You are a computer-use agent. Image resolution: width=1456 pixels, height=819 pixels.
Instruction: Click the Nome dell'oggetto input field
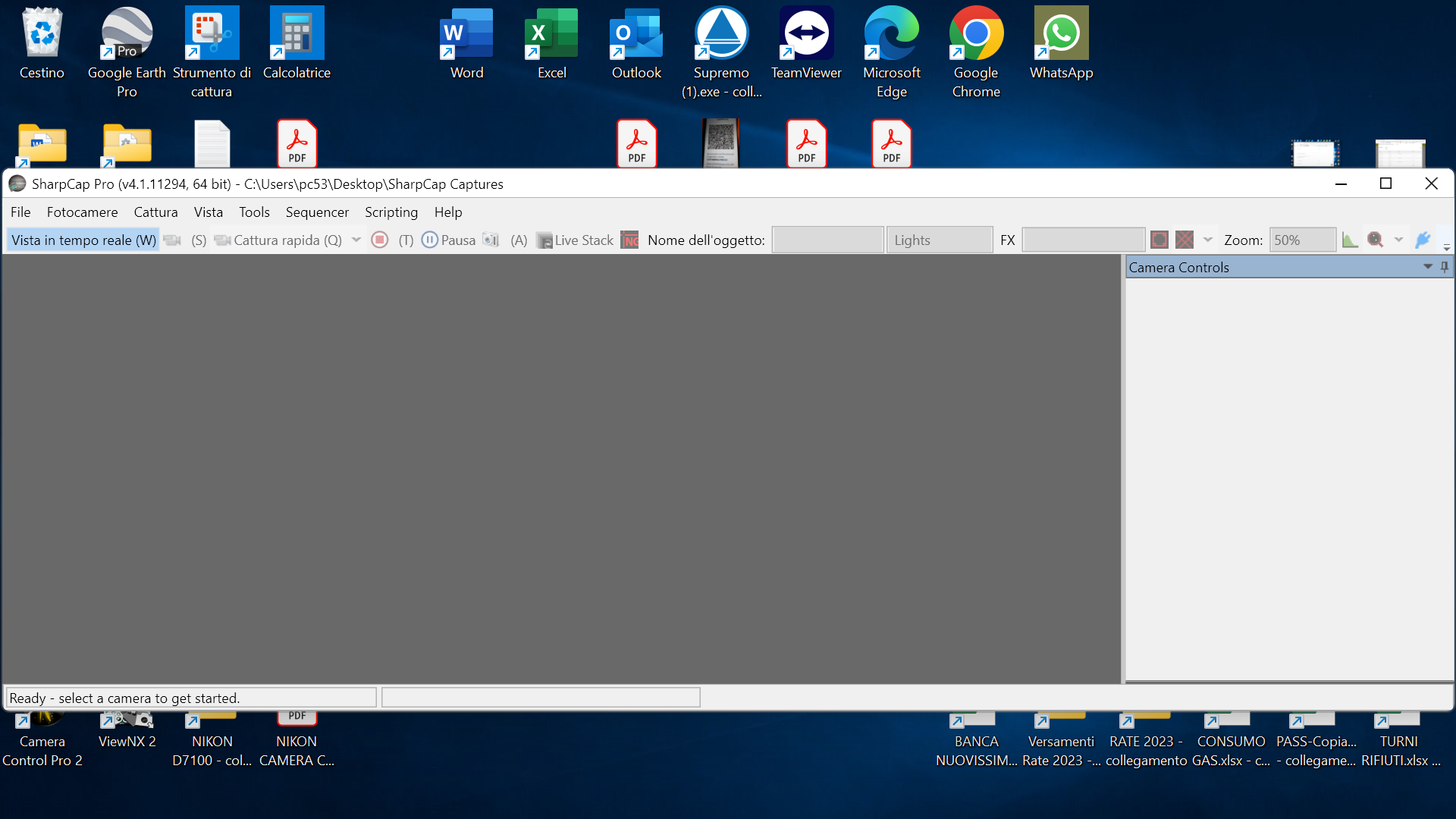pos(827,240)
